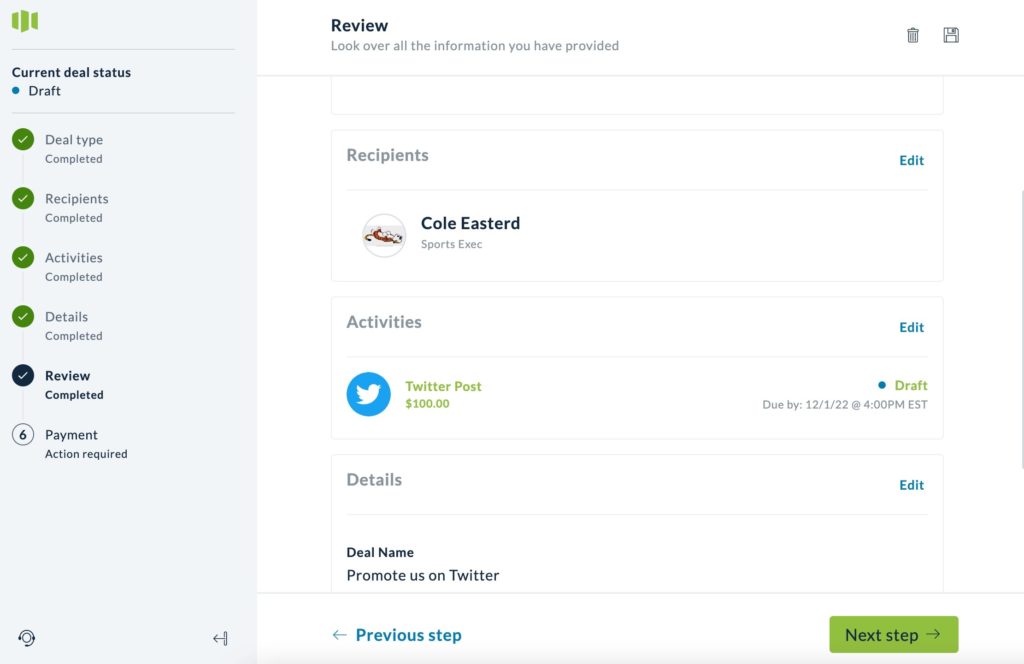
Task: Click the Review step dark checkmark
Action: 23,375
